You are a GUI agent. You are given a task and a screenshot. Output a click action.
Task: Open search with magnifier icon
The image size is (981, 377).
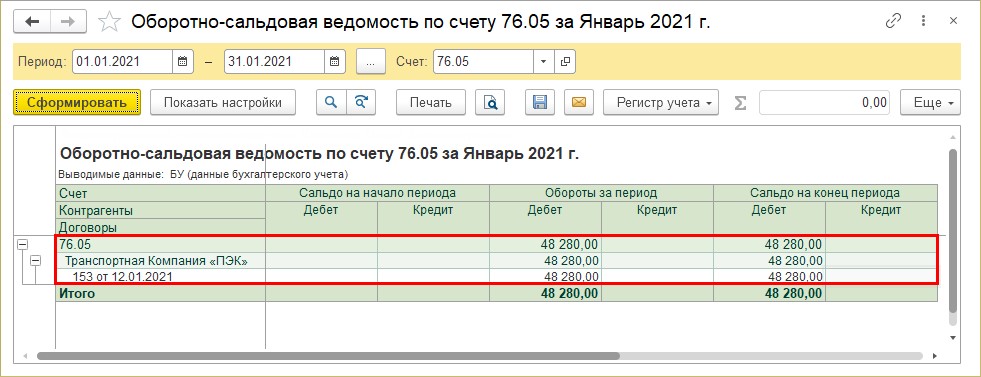[x=331, y=103]
